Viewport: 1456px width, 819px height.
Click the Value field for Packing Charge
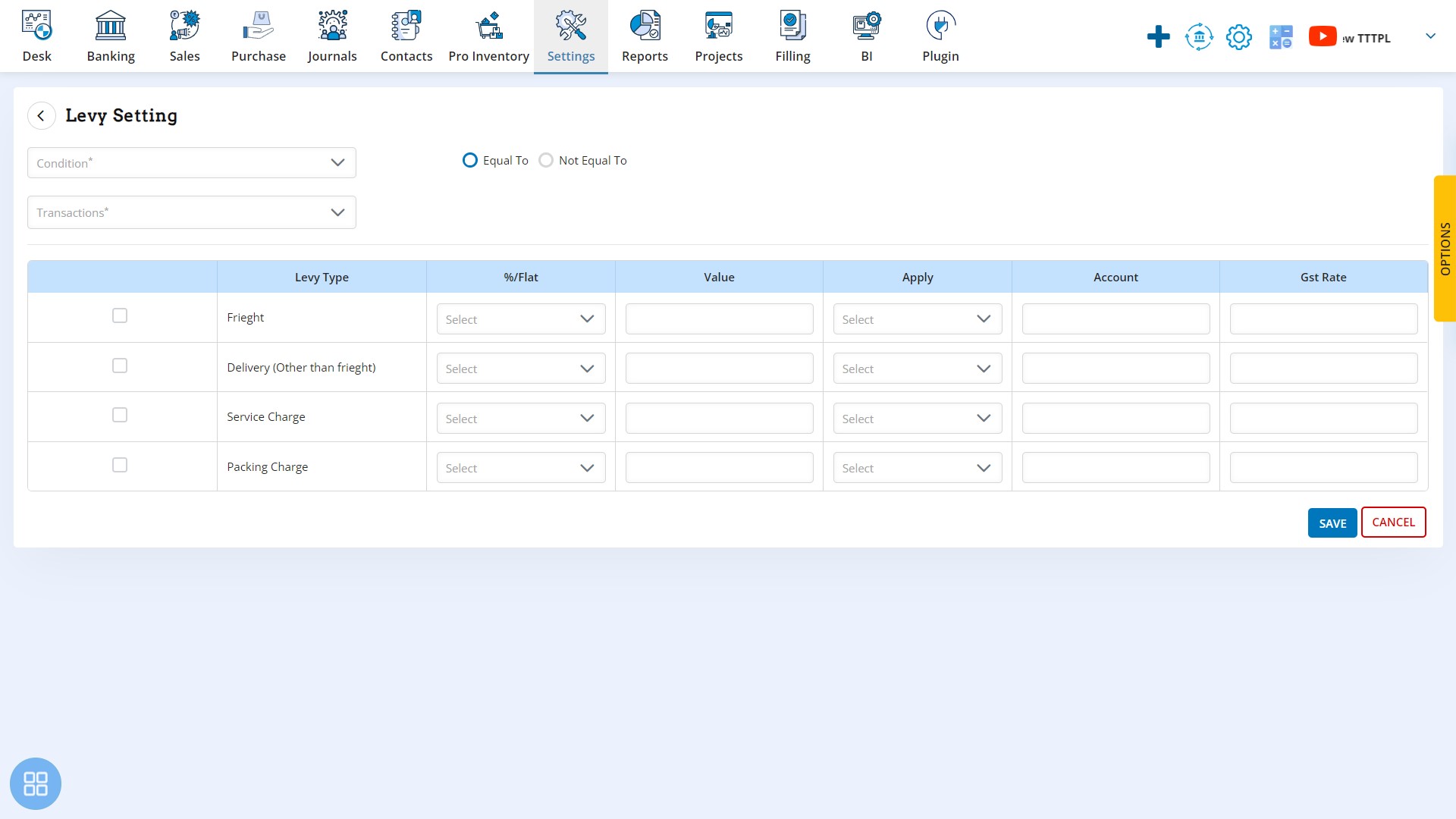[x=720, y=468]
